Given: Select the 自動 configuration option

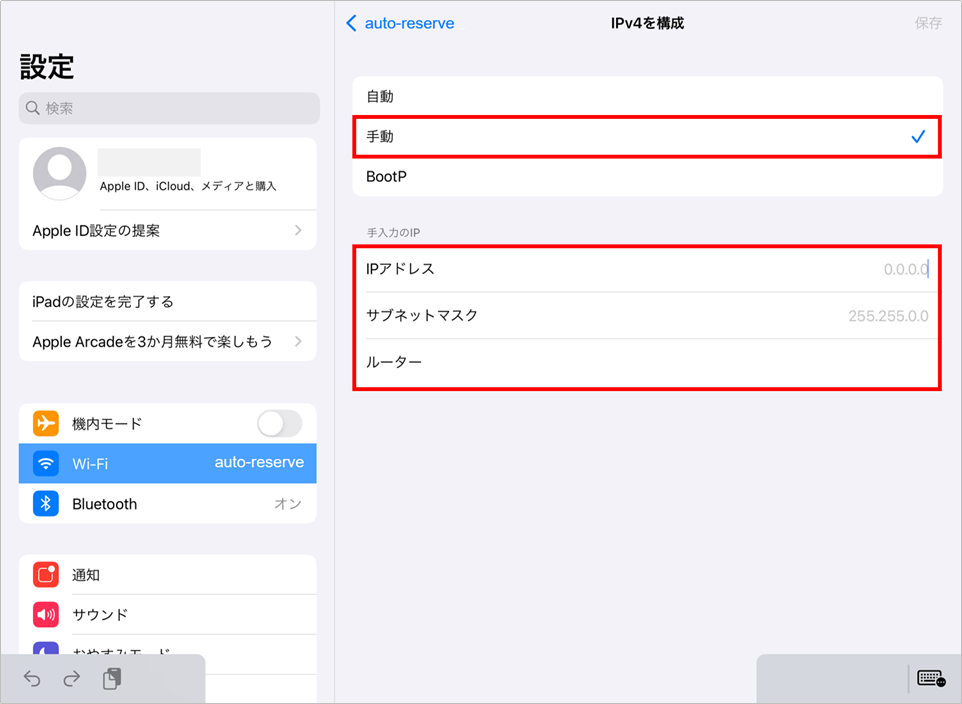Looking at the screenshot, I should pyautogui.click(x=647, y=97).
